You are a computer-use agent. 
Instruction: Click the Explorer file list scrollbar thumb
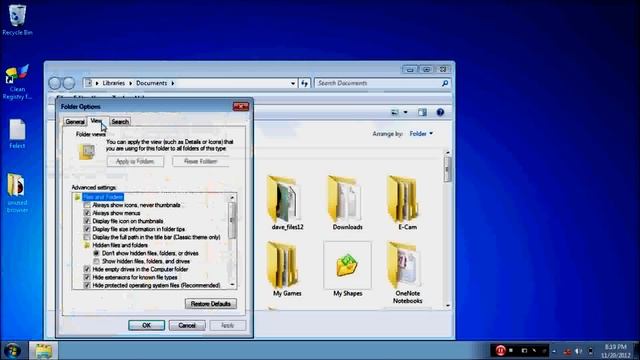point(448,169)
